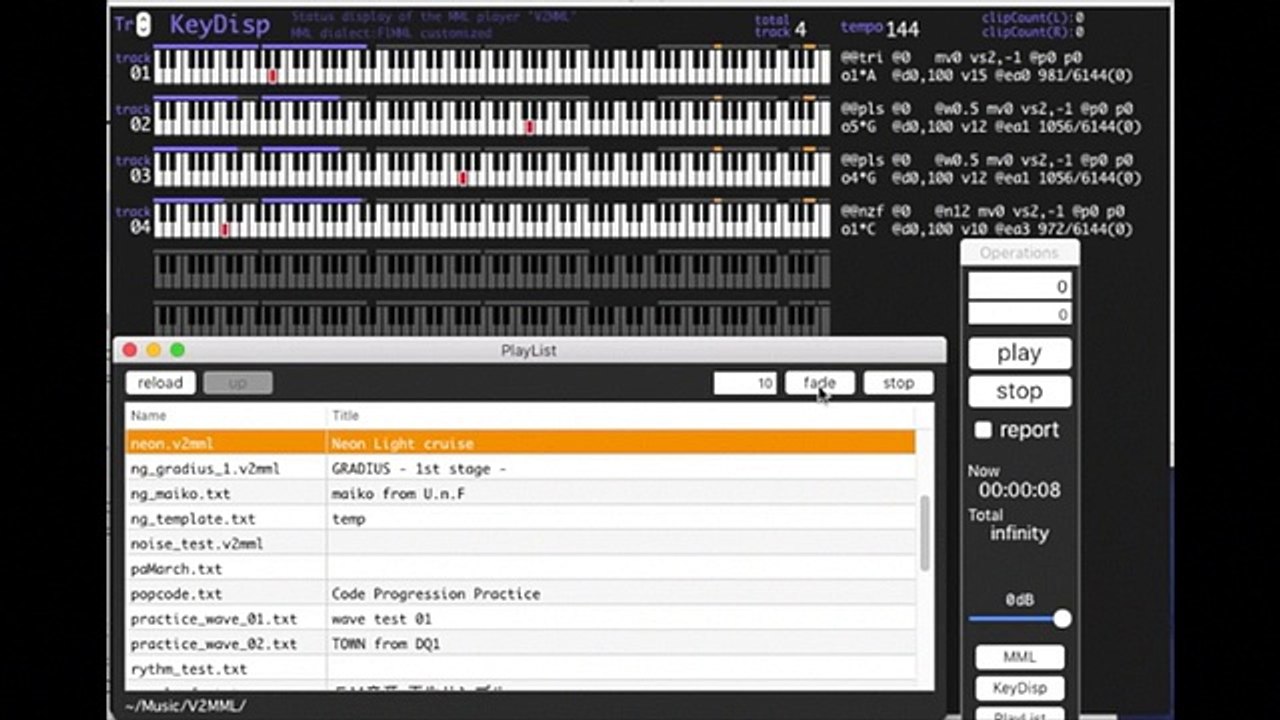1280x720 pixels.
Task: Click the Name column header
Action: tap(226, 415)
